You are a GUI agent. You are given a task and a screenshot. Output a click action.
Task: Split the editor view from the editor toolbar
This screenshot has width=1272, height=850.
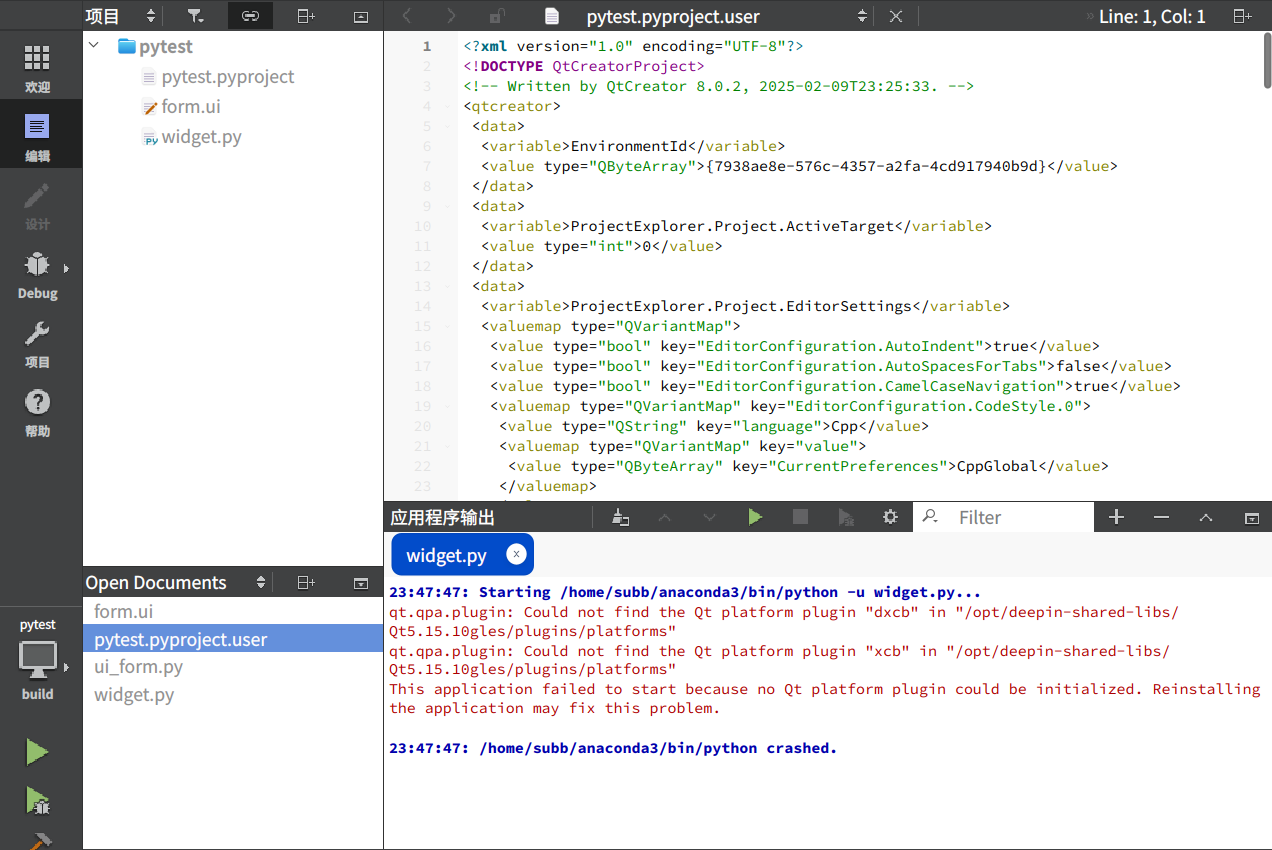[x=1242, y=16]
